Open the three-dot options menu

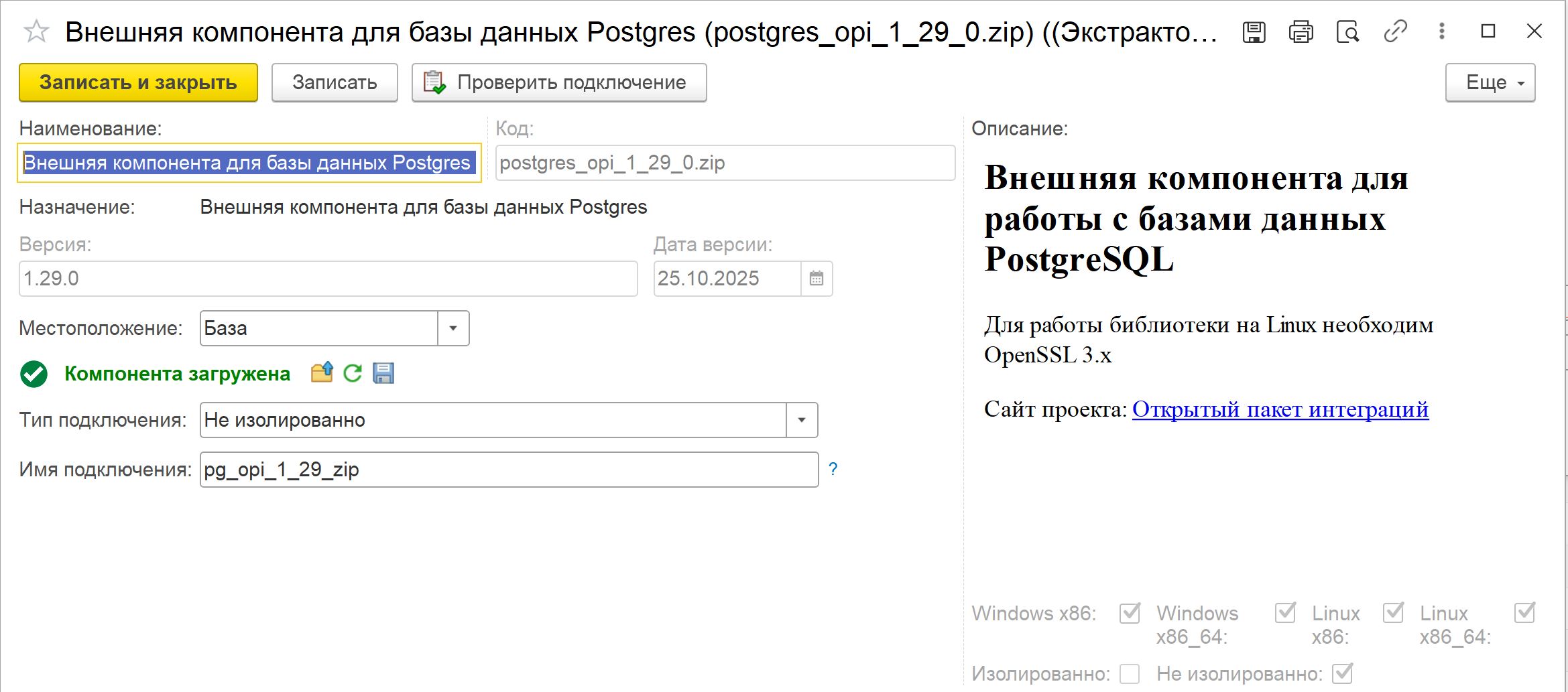[1441, 31]
